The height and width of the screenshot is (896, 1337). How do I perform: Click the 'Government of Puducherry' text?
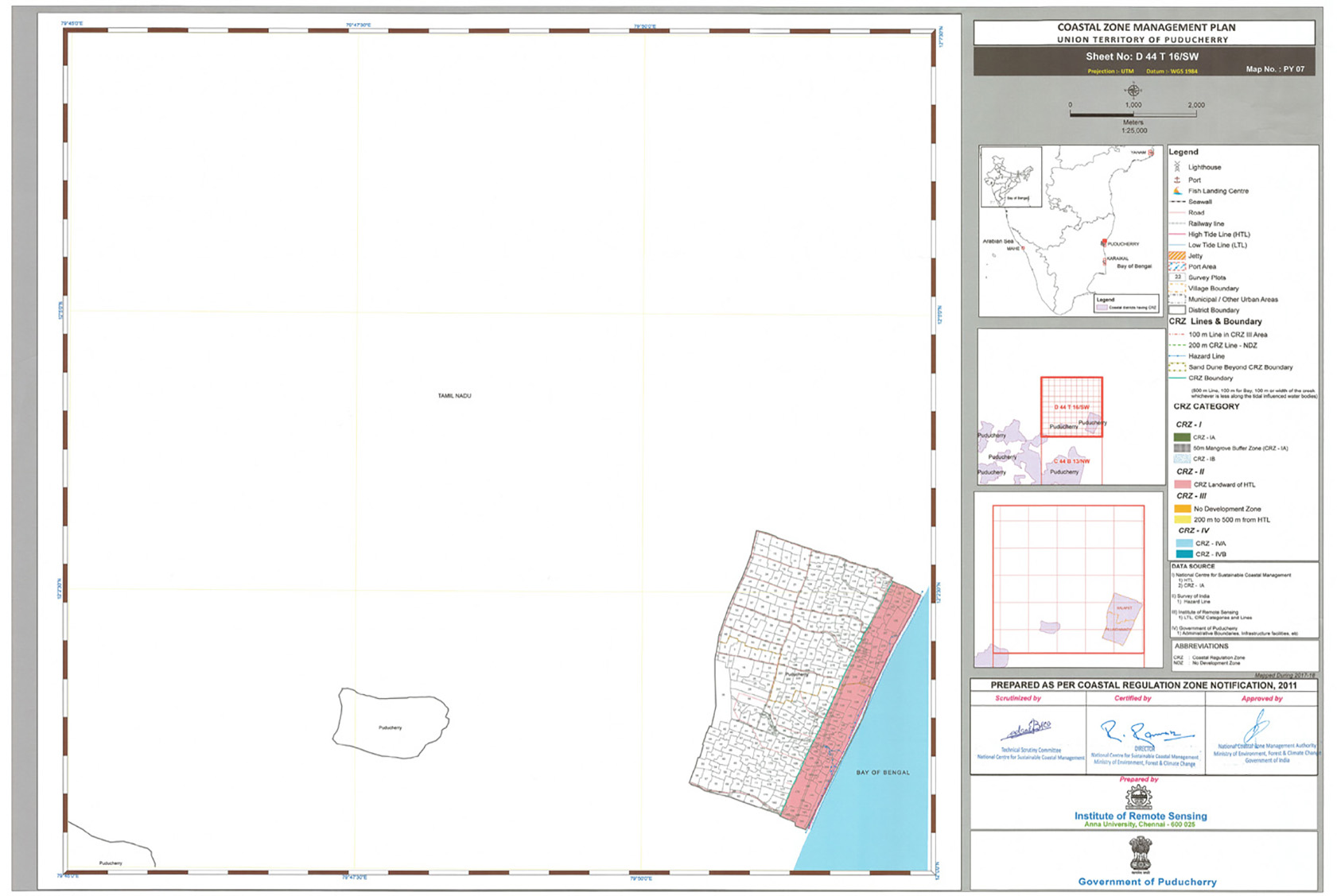click(x=1147, y=882)
